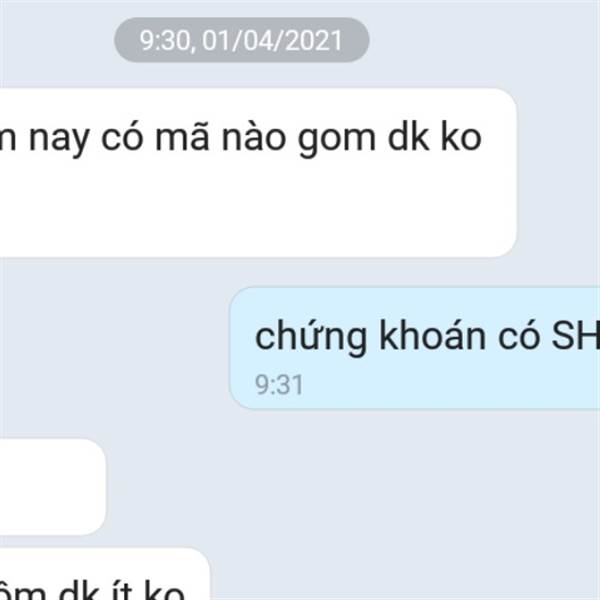This screenshot has height=600, width=600.
Task: Tap the 9:31 timestamp in blue bubble
Action: click(x=279, y=385)
